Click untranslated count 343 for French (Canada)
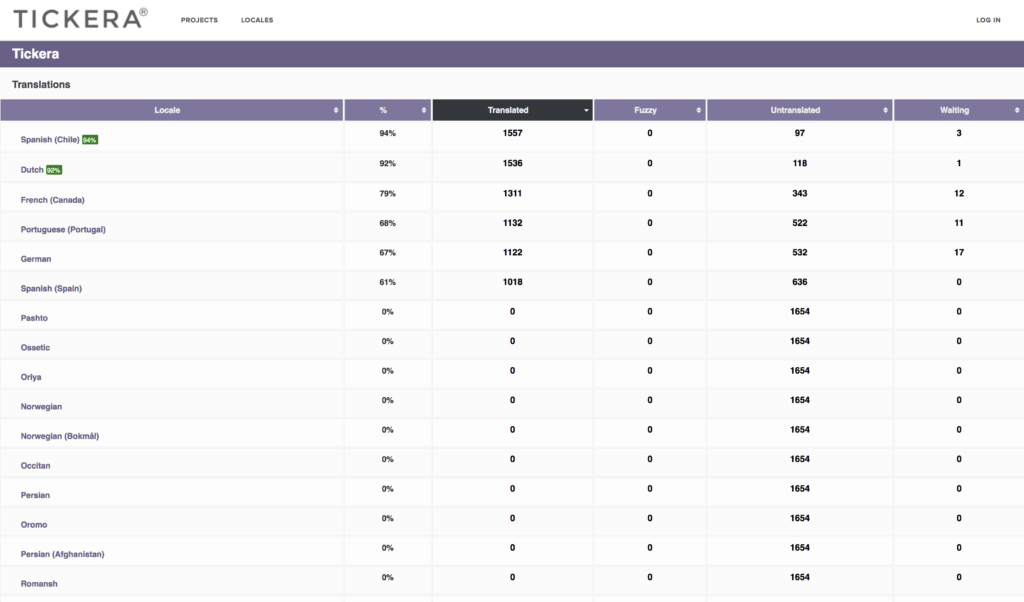The width and height of the screenshot is (1024, 602). point(799,193)
